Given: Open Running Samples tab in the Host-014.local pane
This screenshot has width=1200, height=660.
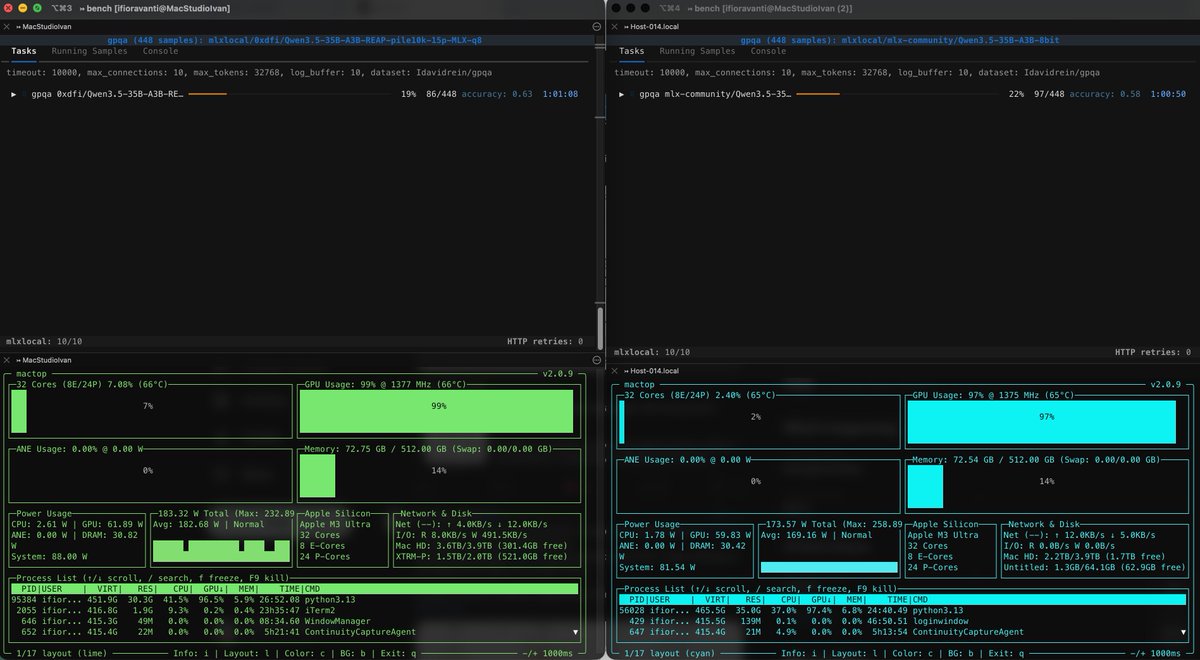Looking at the screenshot, I should click(699, 50).
